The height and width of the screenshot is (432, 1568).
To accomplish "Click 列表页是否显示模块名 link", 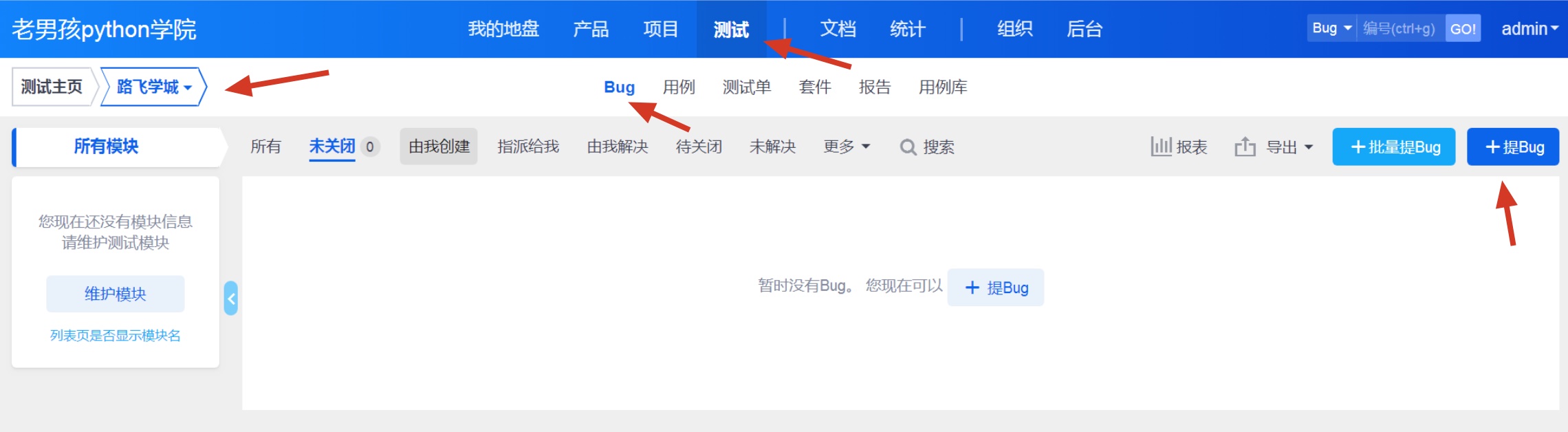I will click(x=116, y=336).
